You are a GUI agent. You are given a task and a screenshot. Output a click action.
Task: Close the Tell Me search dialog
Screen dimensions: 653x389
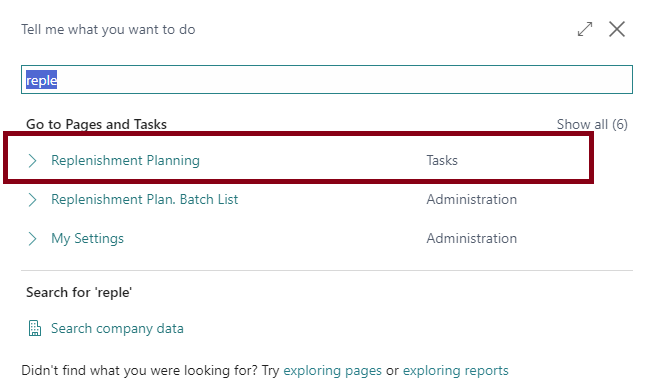(617, 29)
